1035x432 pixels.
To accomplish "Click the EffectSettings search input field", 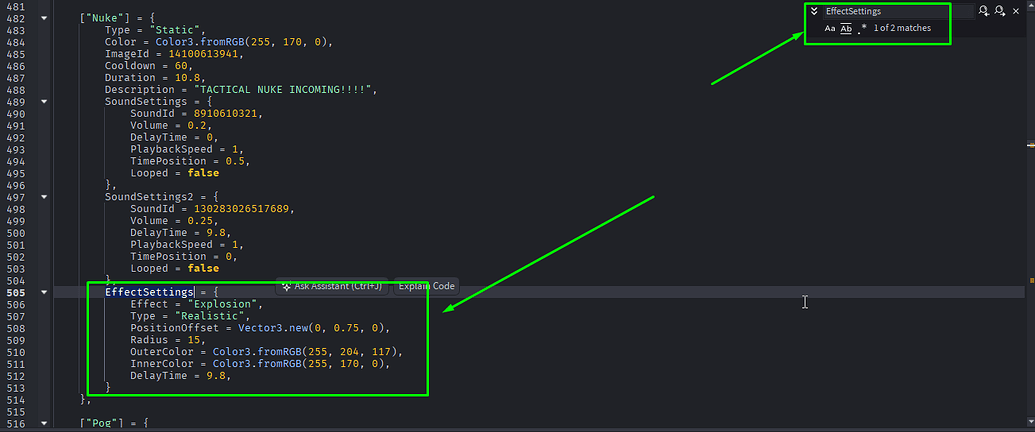I will pos(898,11).
